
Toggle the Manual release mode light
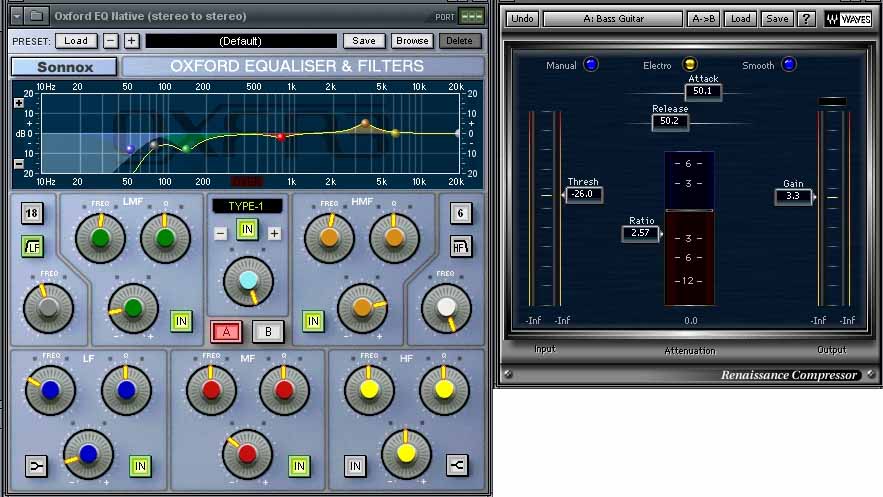click(x=591, y=64)
